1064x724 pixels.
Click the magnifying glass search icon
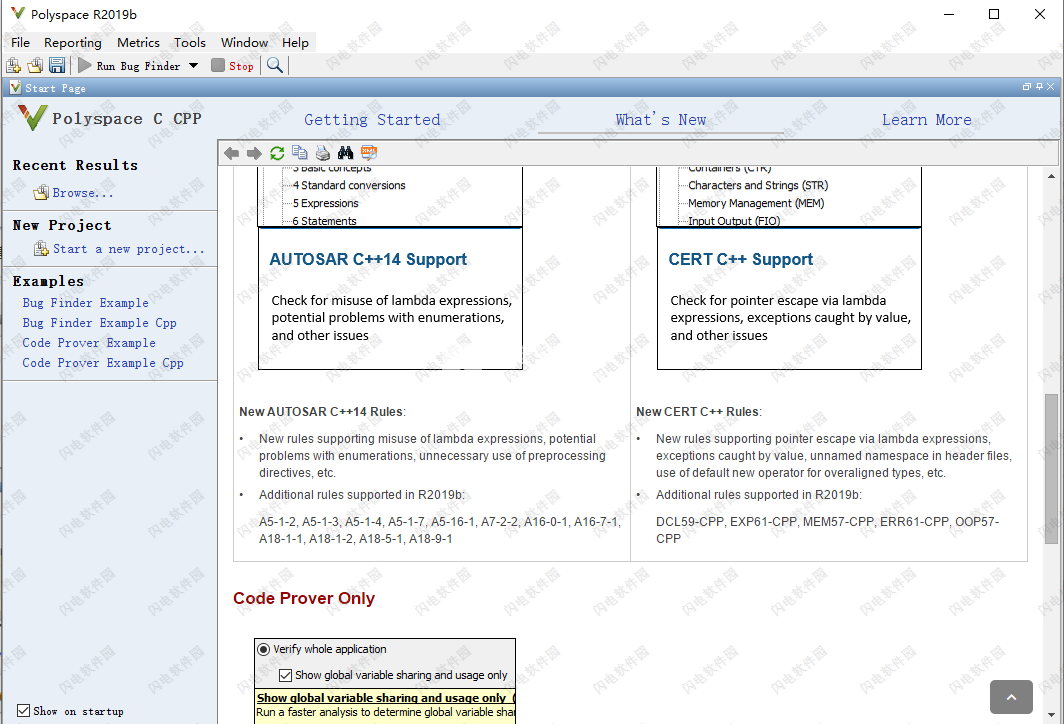[274, 65]
